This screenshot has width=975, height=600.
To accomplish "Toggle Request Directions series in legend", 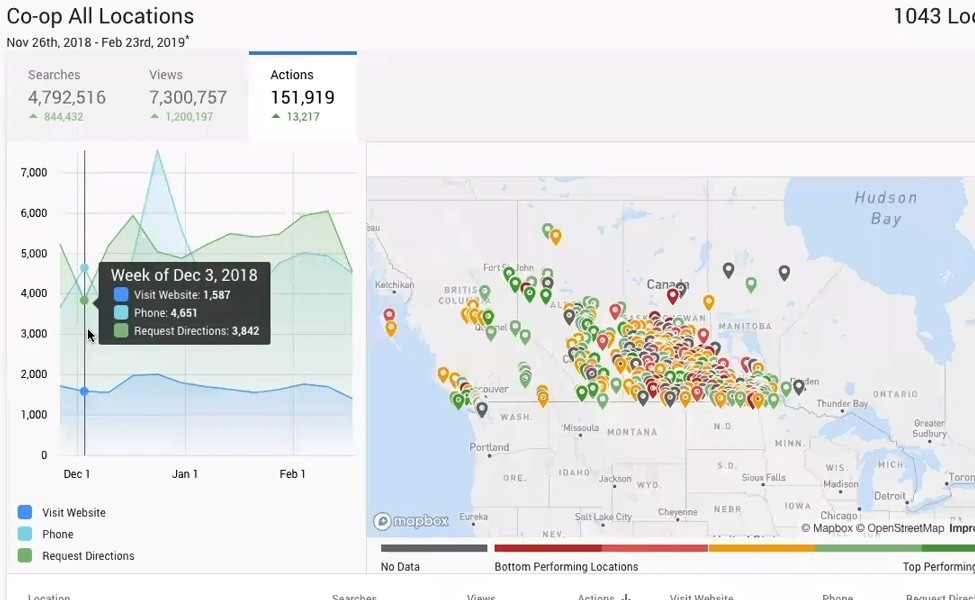I will 76,556.
